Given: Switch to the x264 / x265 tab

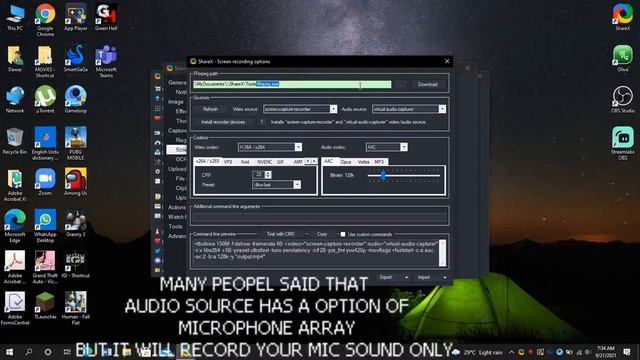Looking at the screenshot, I should 207,161.
